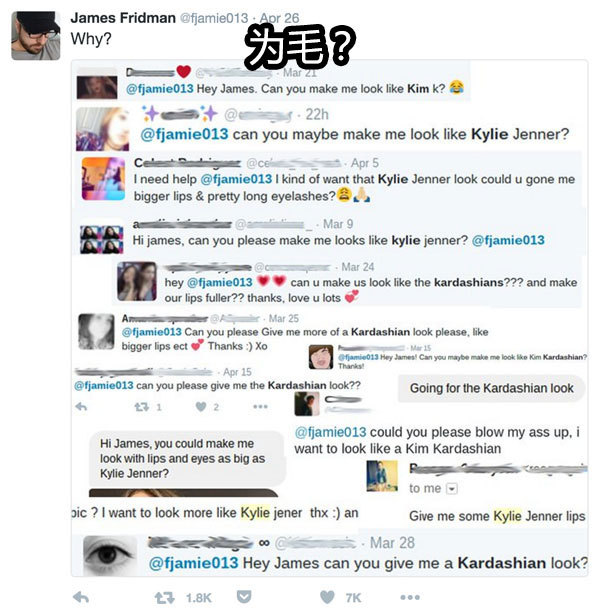The height and width of the screenshot is (616, 600).
Task: Open the James Fridman profile name link
Action: (123, 18)
